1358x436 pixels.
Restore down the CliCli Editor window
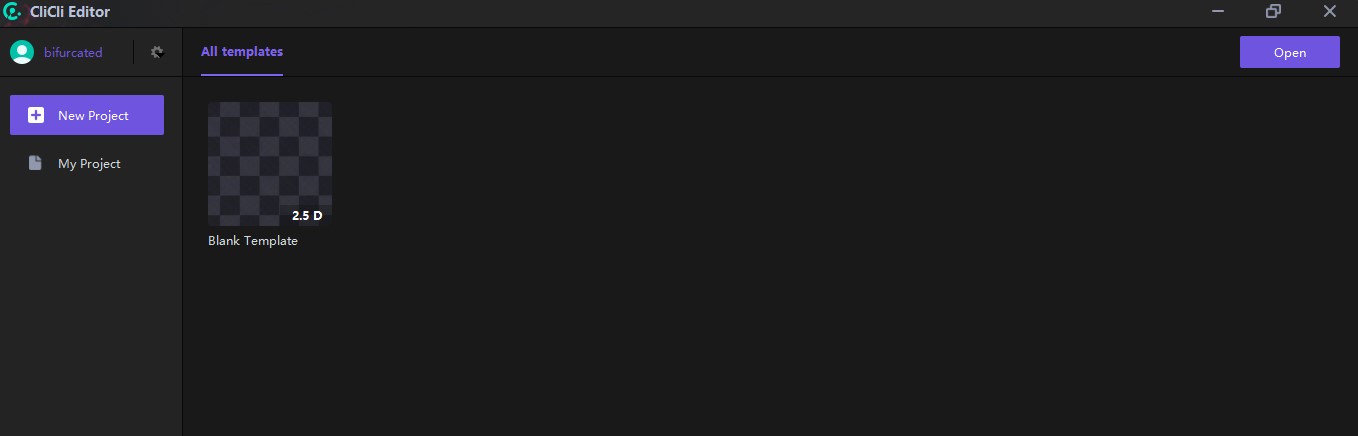pyautogui.click(x=1273, y=12)
